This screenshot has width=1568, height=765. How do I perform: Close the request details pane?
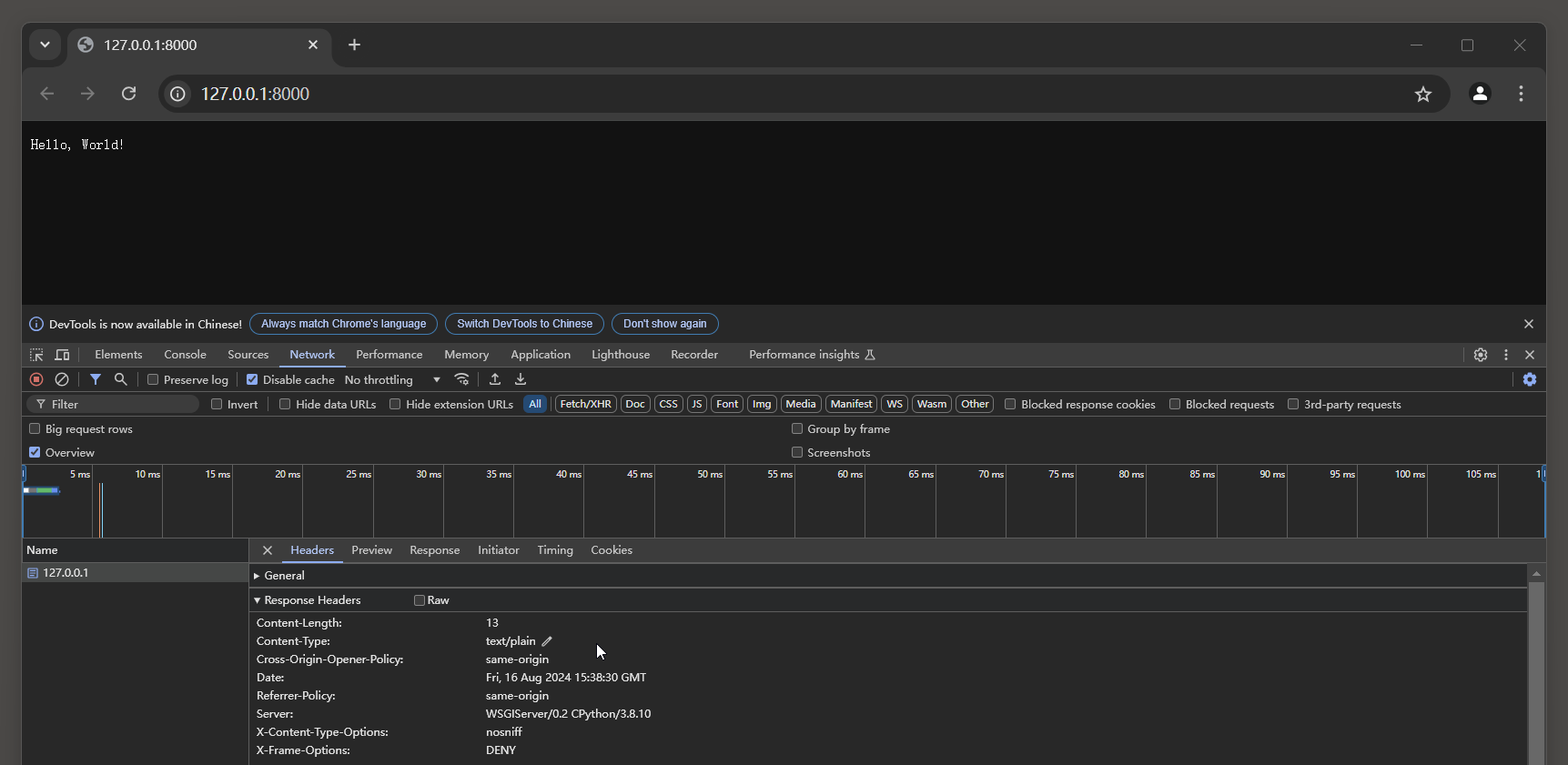coord(268,550)
